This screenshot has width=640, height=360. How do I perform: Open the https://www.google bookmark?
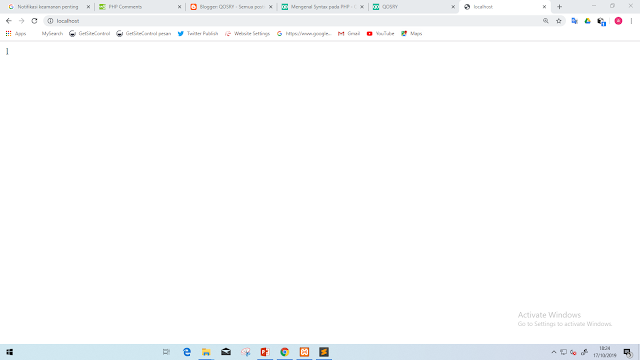pyautogui.click(x=304, y=33)
